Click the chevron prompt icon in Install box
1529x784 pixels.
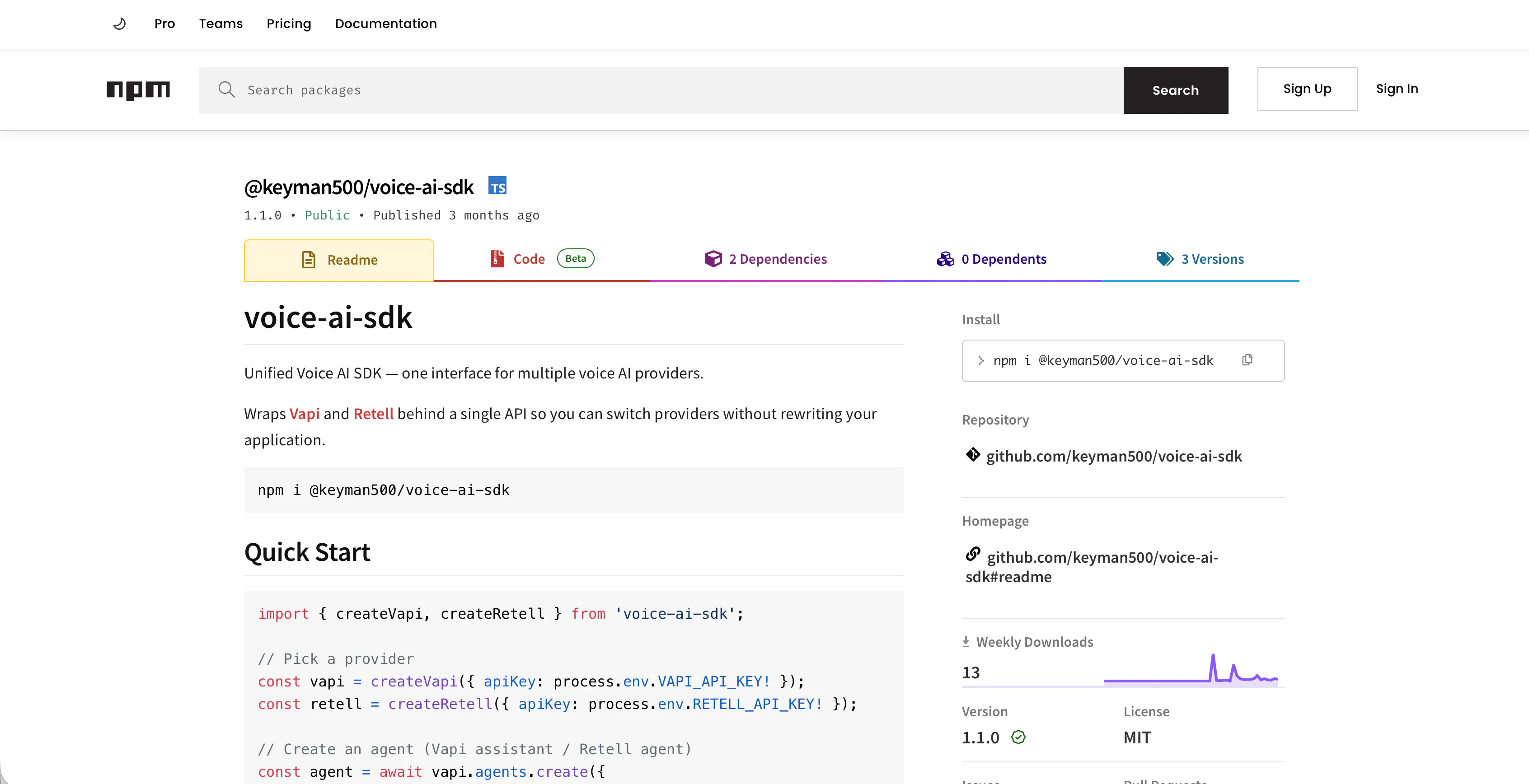(980, 360)
